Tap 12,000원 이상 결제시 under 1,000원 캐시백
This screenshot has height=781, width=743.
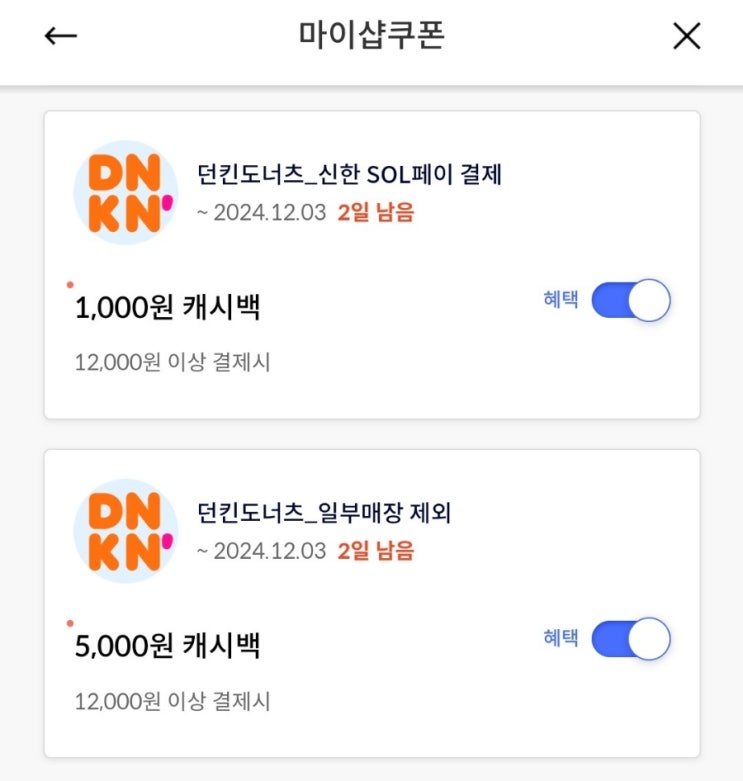pos(172,362)
